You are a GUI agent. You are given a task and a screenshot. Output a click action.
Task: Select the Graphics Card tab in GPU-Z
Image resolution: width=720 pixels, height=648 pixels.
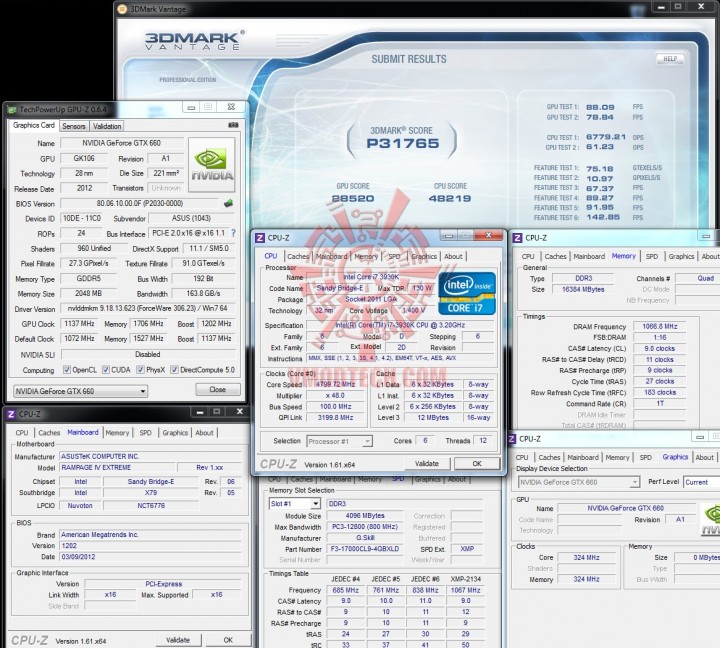34,125
